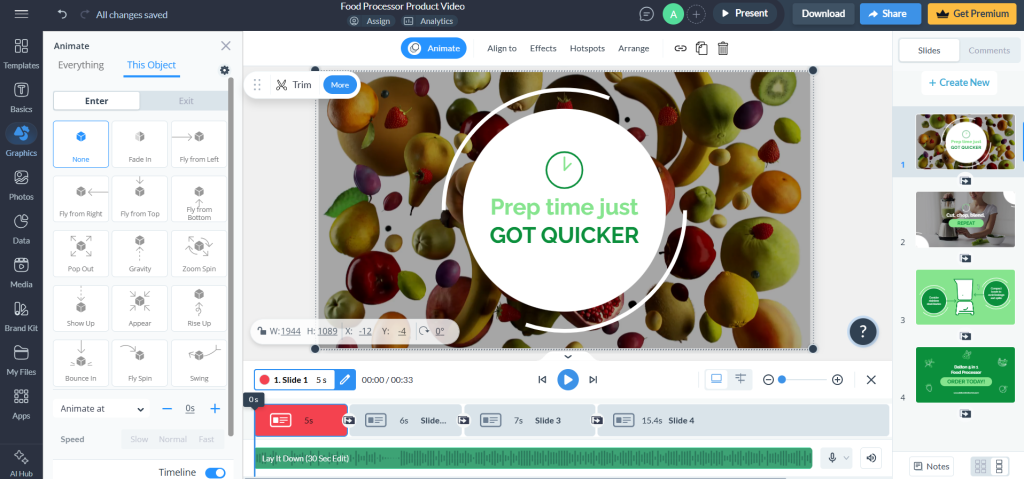
Task: Switch to advanced timeline view icon
Action: tap(740, 379)
